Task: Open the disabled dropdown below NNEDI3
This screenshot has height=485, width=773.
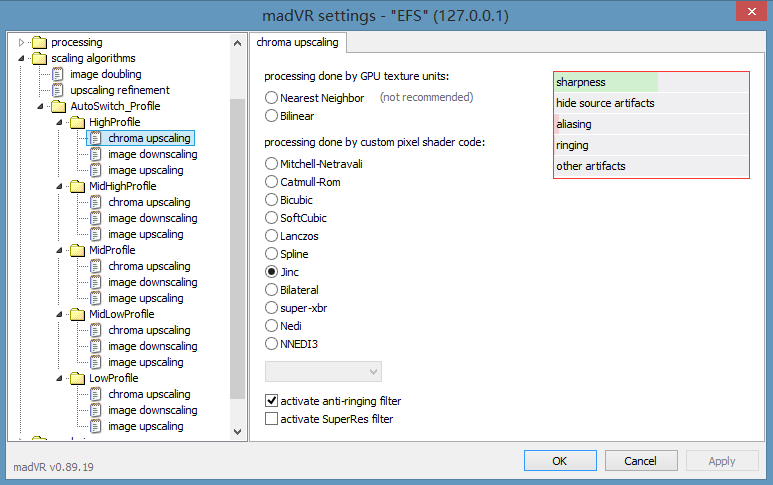Action: point(322,372)
